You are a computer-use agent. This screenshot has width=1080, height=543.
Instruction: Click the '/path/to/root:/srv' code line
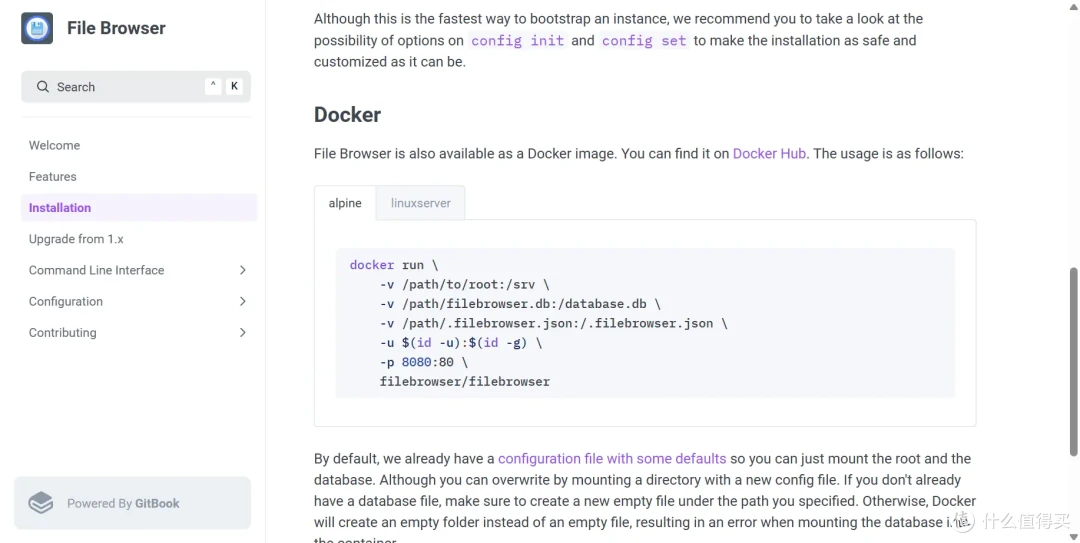point(464,285)
